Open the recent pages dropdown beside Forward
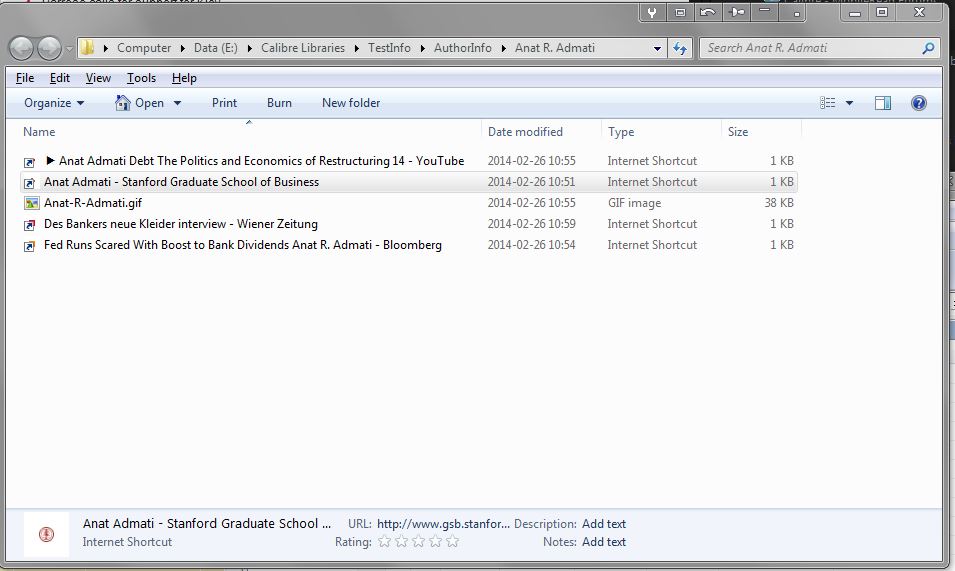 pos(69,49)
